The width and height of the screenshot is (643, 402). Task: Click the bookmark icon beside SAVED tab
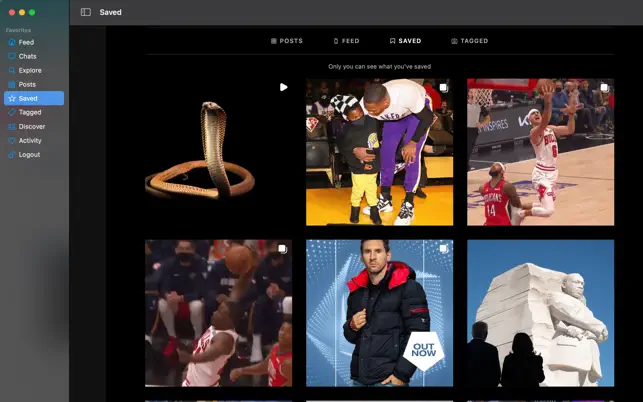click(x=392, y=41)
